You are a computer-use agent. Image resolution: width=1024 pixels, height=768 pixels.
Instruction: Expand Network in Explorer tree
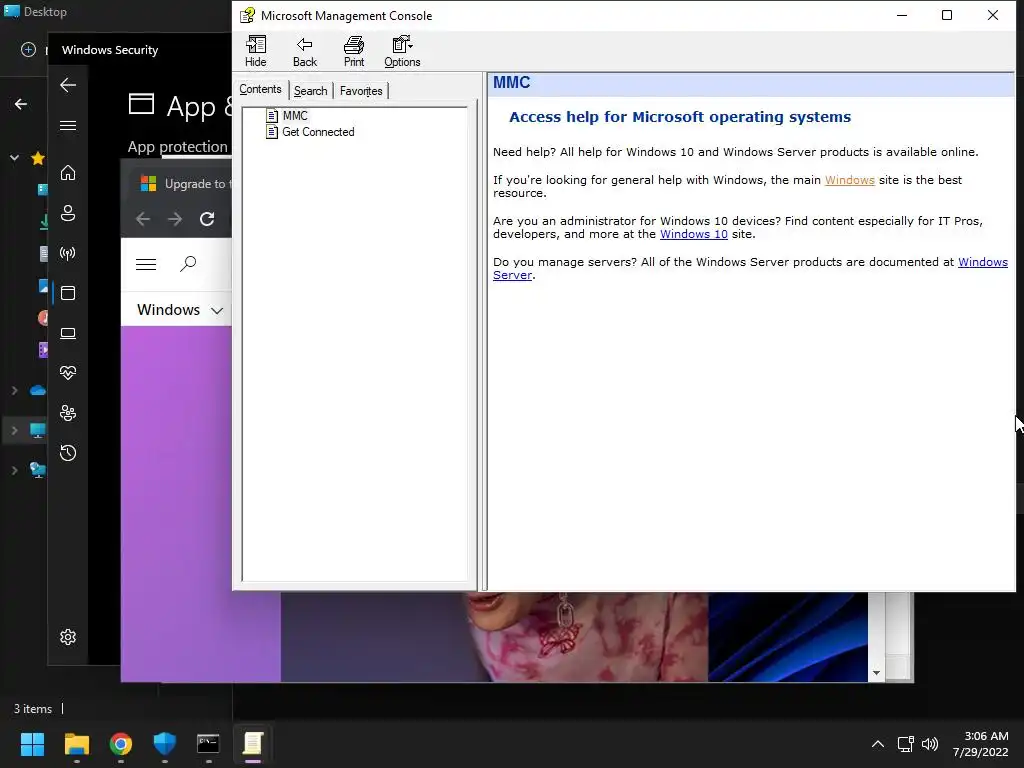pyautogui.click(x=14, y=470)
